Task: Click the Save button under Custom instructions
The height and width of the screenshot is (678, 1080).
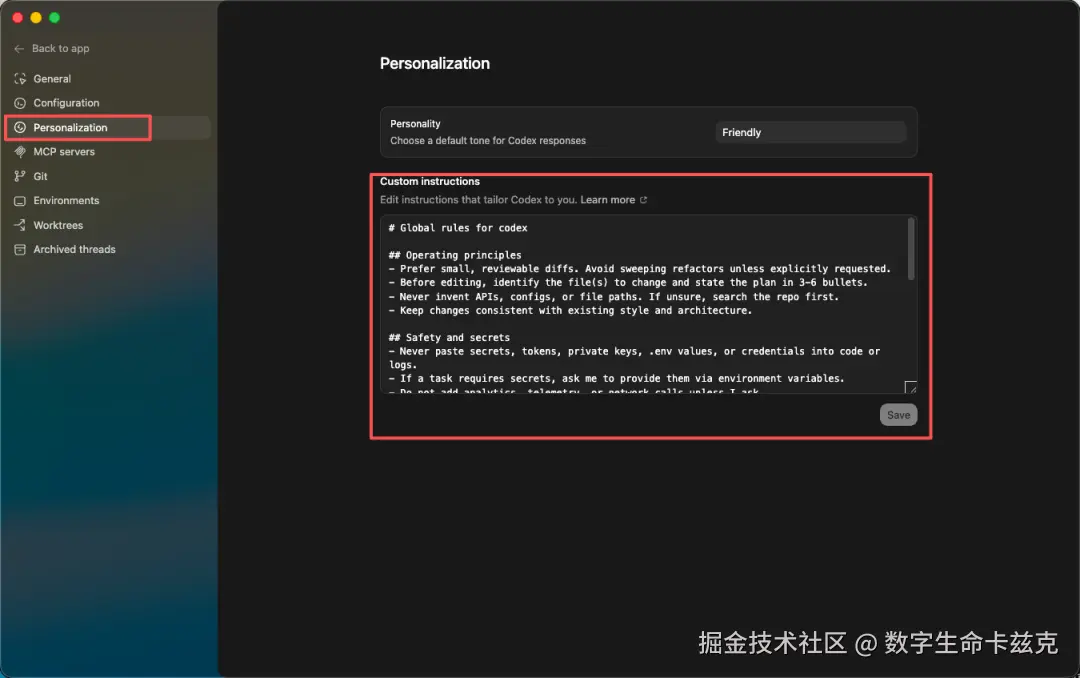Action: 898,414
